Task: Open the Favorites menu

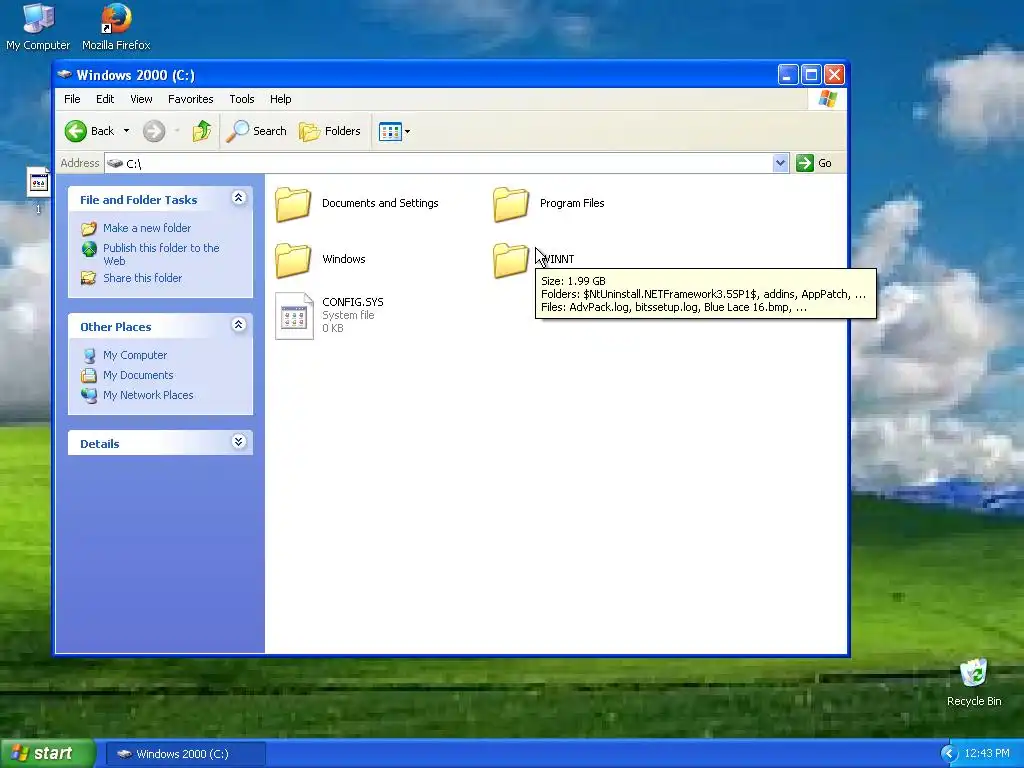Action: (191, 99)
